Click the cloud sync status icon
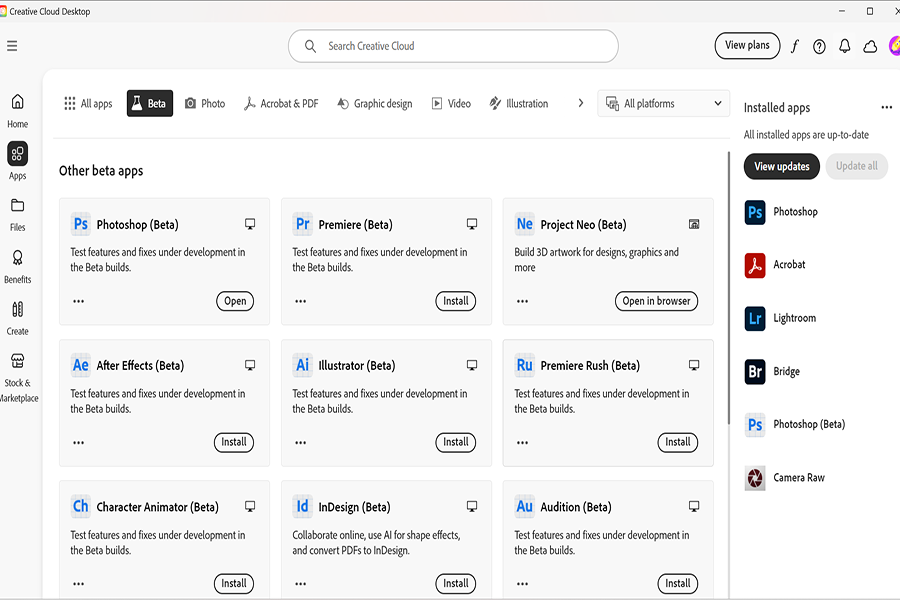The image size is (900, 600). point(870,46)
